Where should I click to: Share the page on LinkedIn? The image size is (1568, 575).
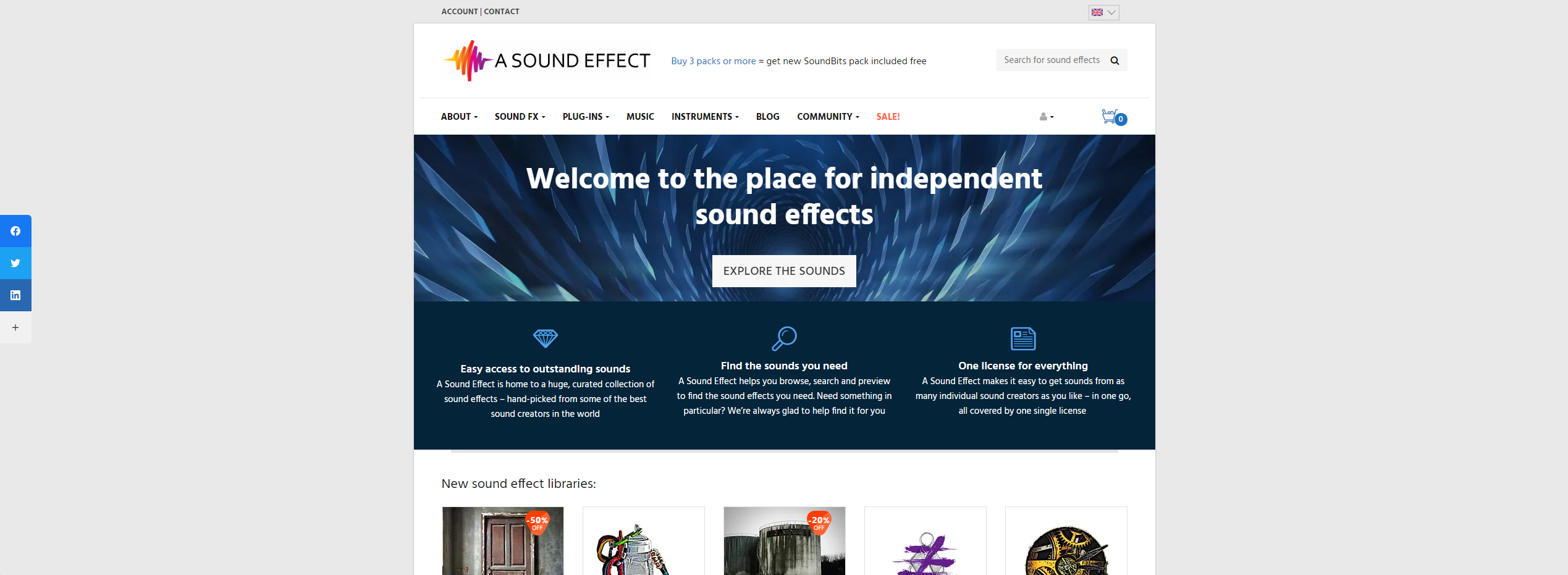(x=15, y=295)
